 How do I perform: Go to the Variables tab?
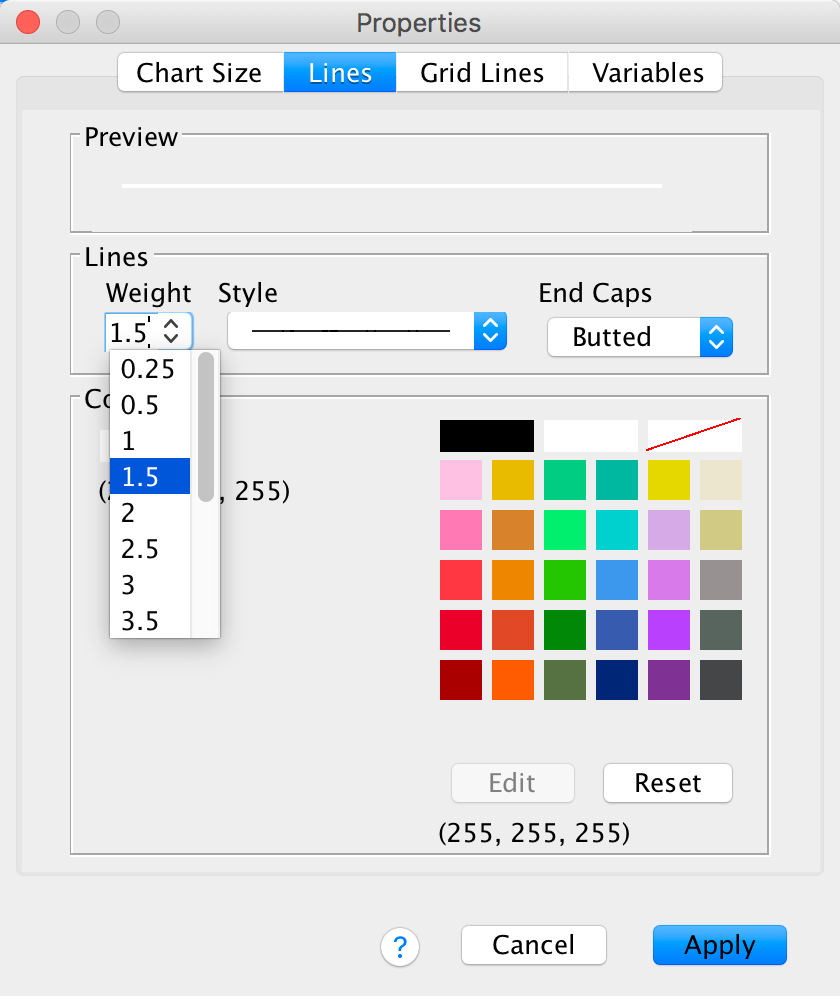click(647, 73)
